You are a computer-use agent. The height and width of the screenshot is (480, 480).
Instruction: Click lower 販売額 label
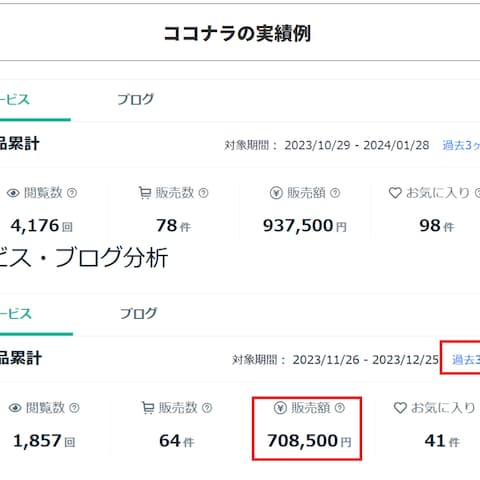point(310,408)
